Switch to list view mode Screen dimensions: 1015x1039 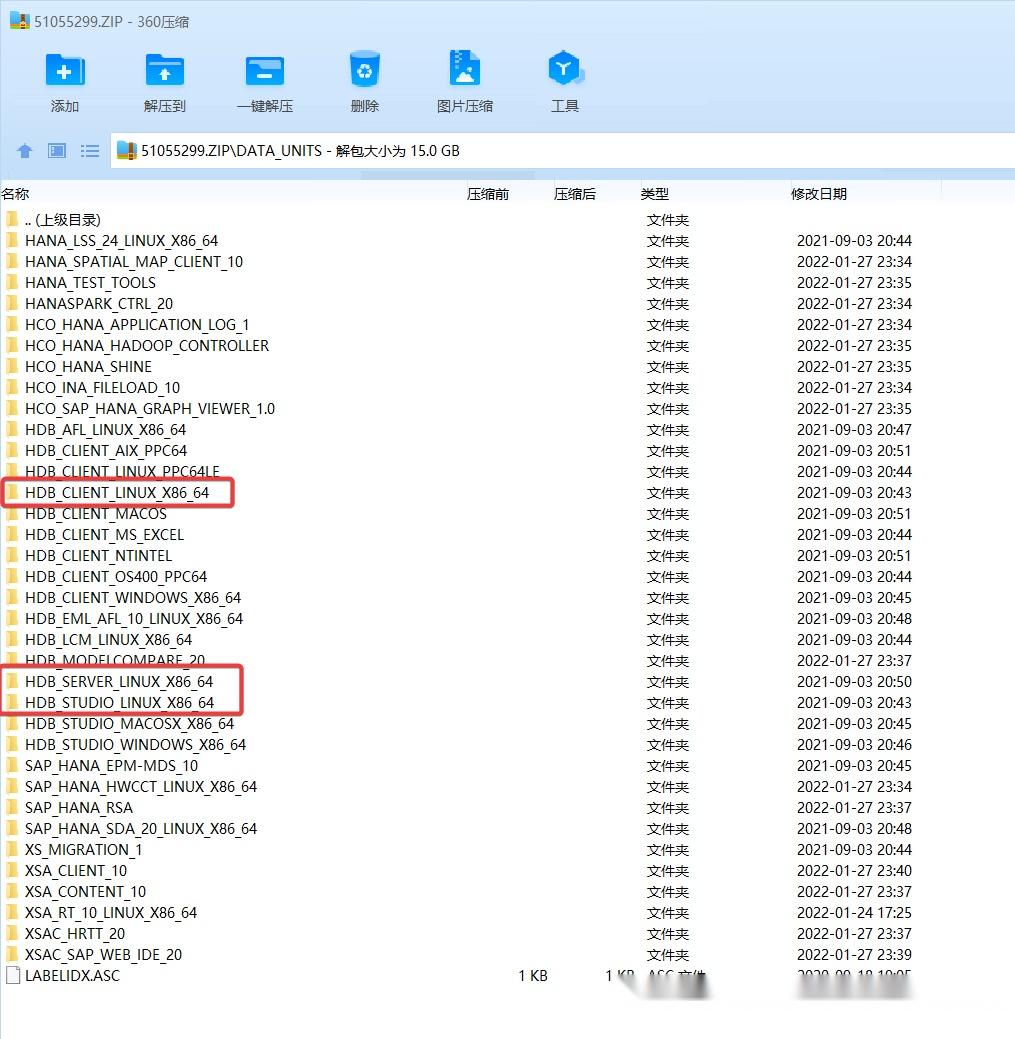click(89, 150)
